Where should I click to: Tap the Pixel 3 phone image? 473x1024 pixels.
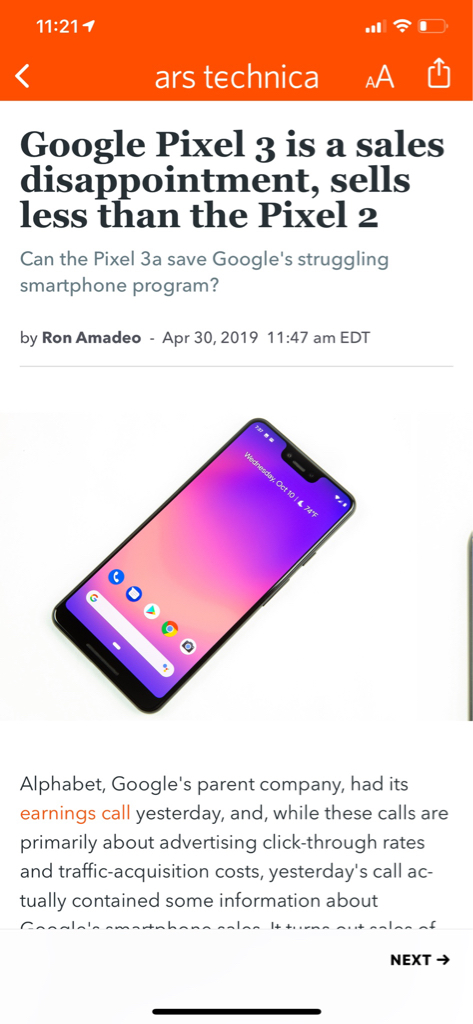[x=204, y=565]
